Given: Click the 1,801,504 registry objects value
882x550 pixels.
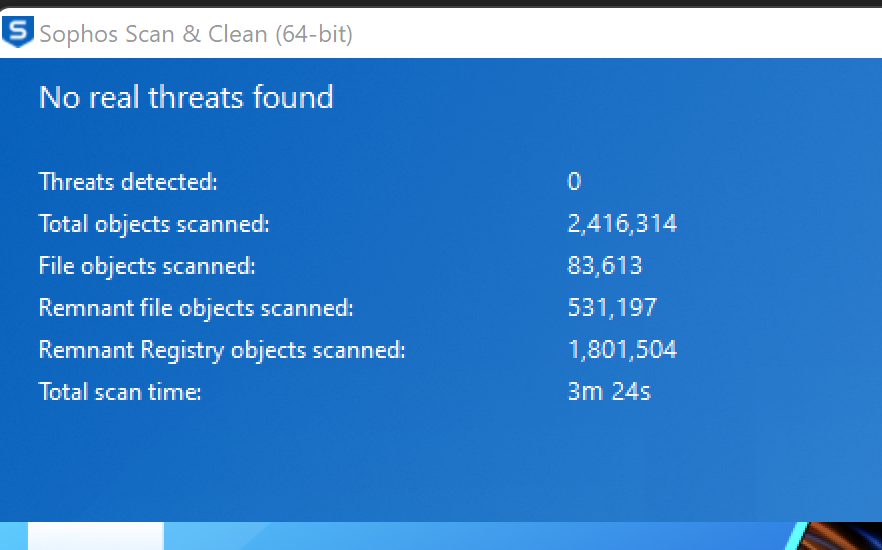Looking at the screenshot, I should (622, 350).
